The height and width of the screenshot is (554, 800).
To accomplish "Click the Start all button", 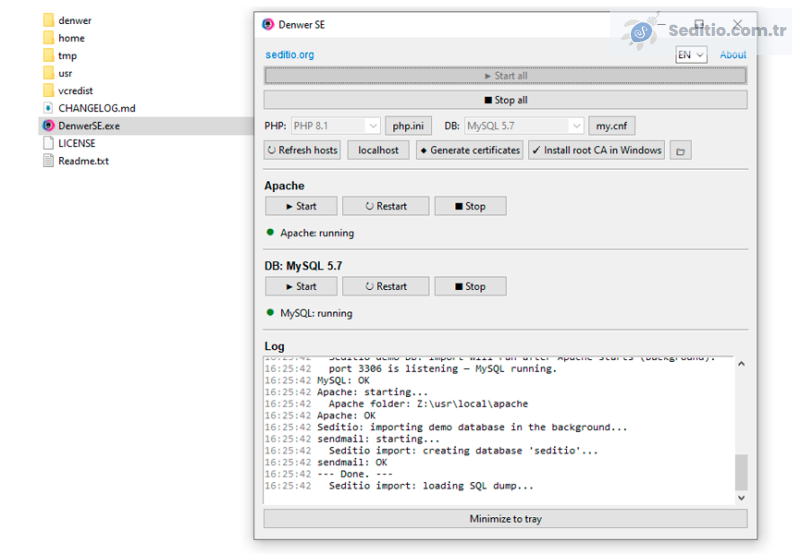I will [506, 75].
